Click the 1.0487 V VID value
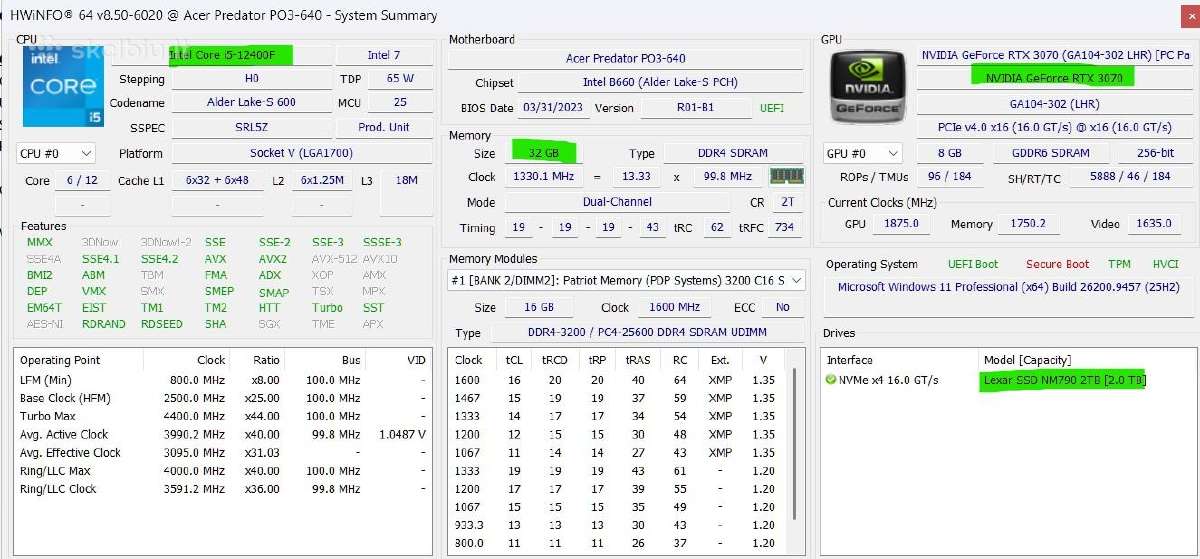1200x559 pixels. [400, 434]
